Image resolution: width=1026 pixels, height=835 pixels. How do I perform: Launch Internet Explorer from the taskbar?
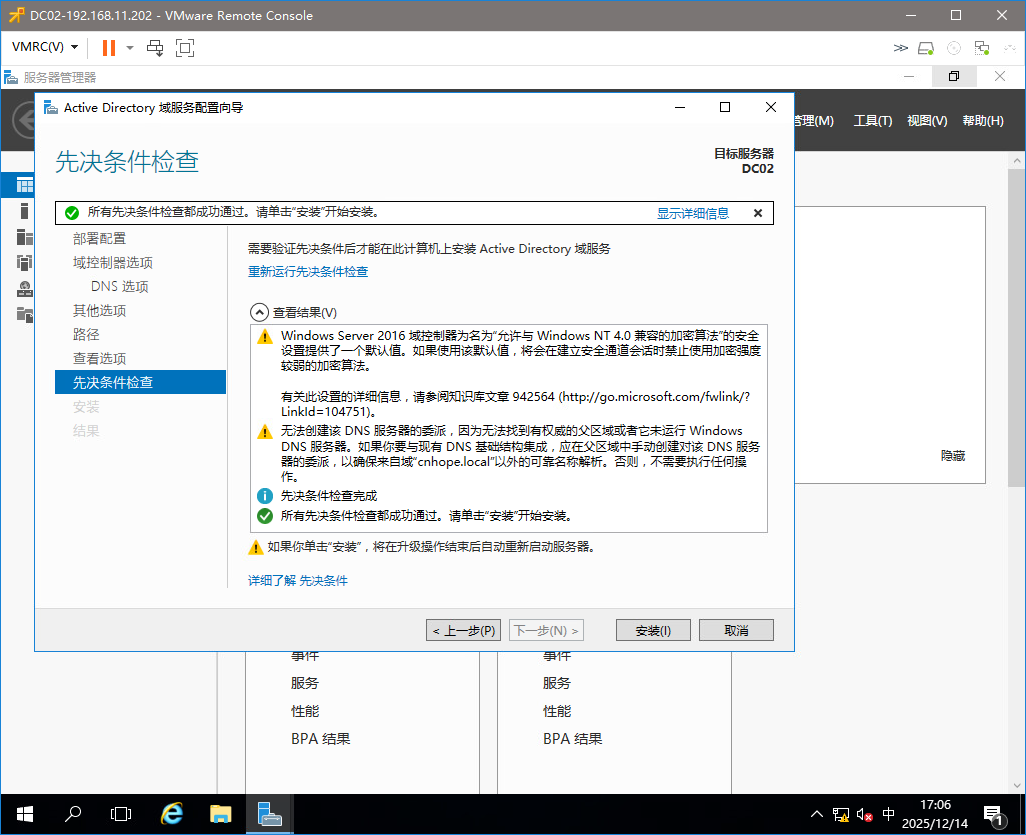171,814
